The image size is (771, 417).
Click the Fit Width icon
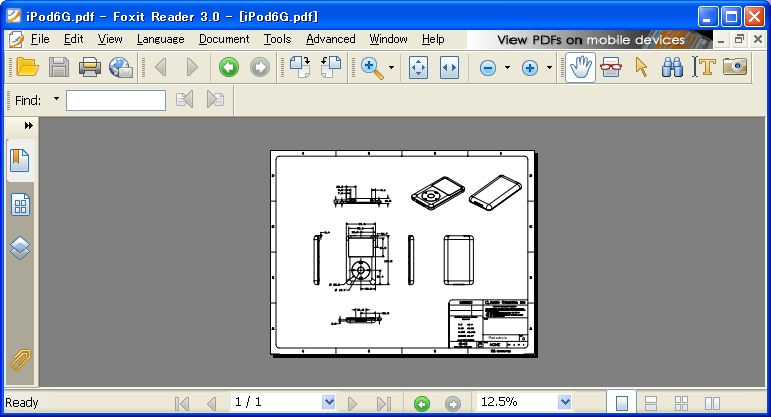[x=449, y=67]
